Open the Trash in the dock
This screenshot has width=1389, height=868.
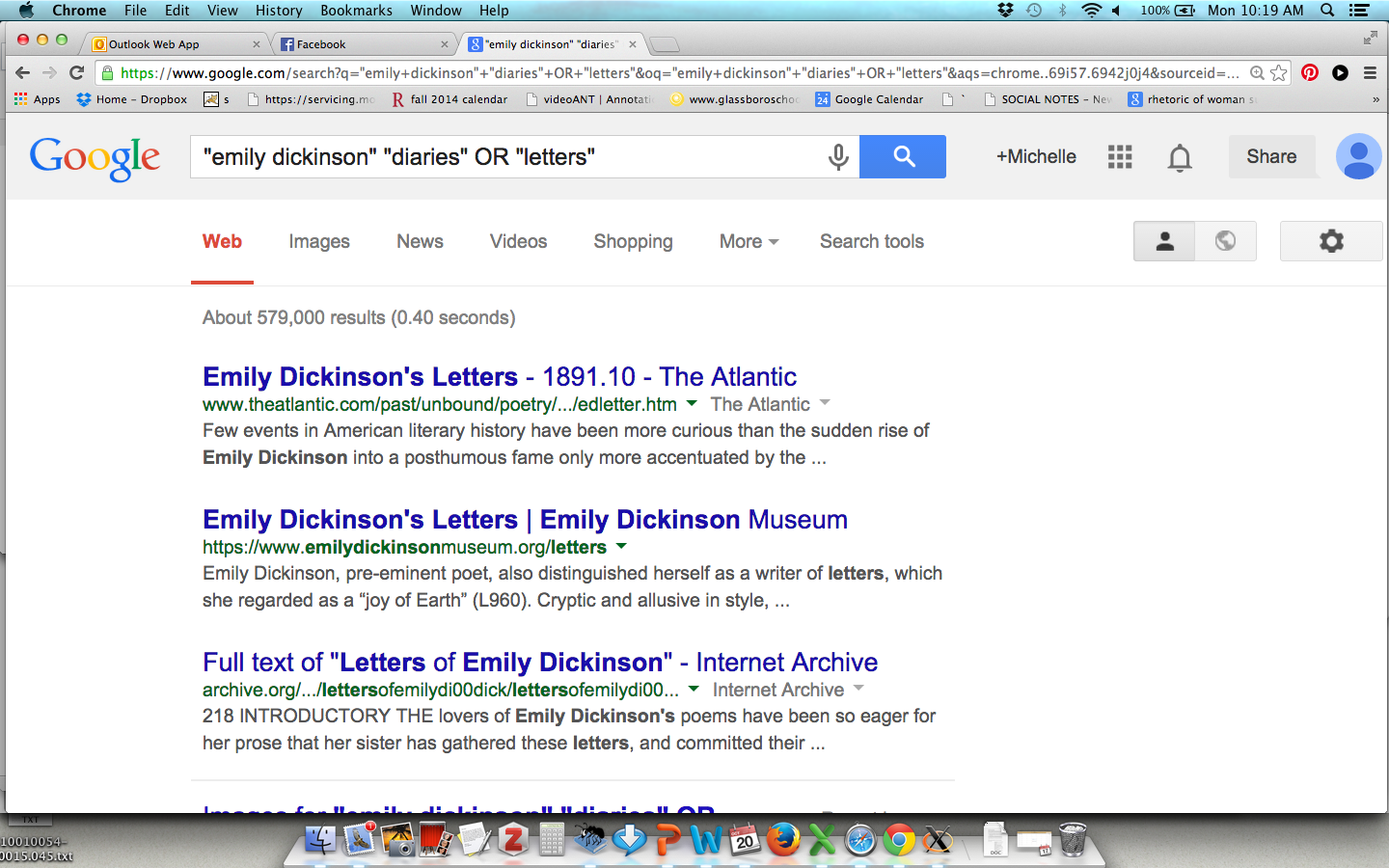coord(1073,839)
